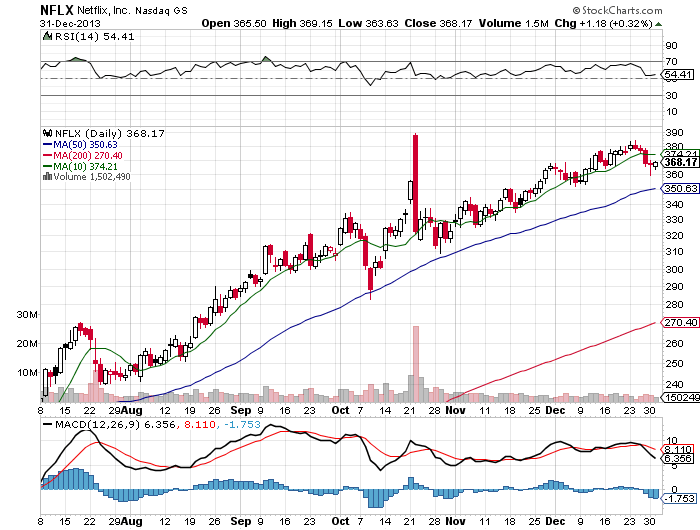Click the NFLX ticker symbol title
The image size is (700, 530).
57,10
